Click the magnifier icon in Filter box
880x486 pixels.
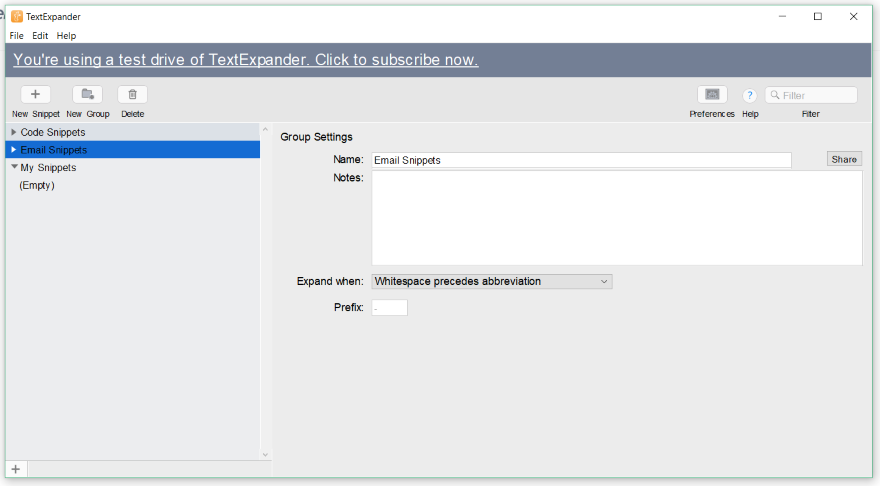pyautogui.click(x=775, y=96)
